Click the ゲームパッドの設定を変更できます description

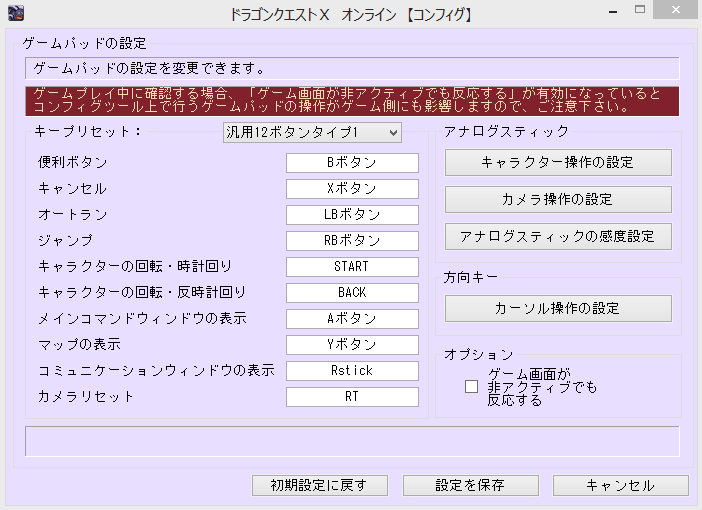pos(352,69)
